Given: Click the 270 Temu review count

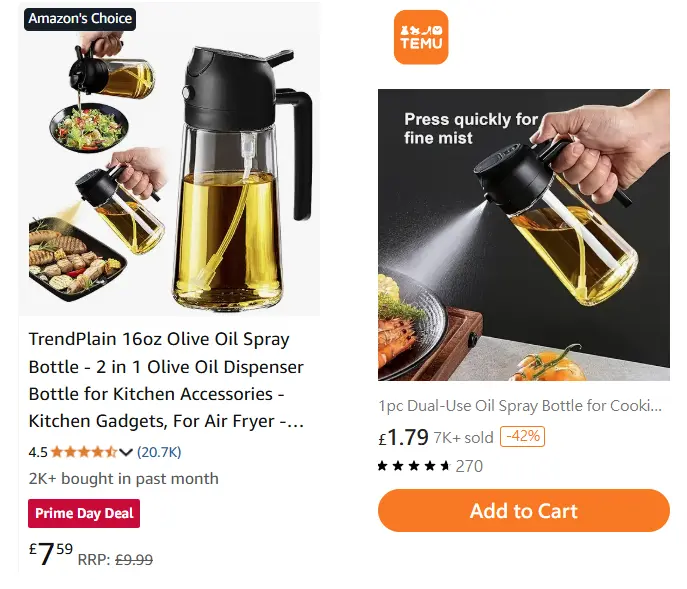Looking at the screenshot, I should [469, 466].
